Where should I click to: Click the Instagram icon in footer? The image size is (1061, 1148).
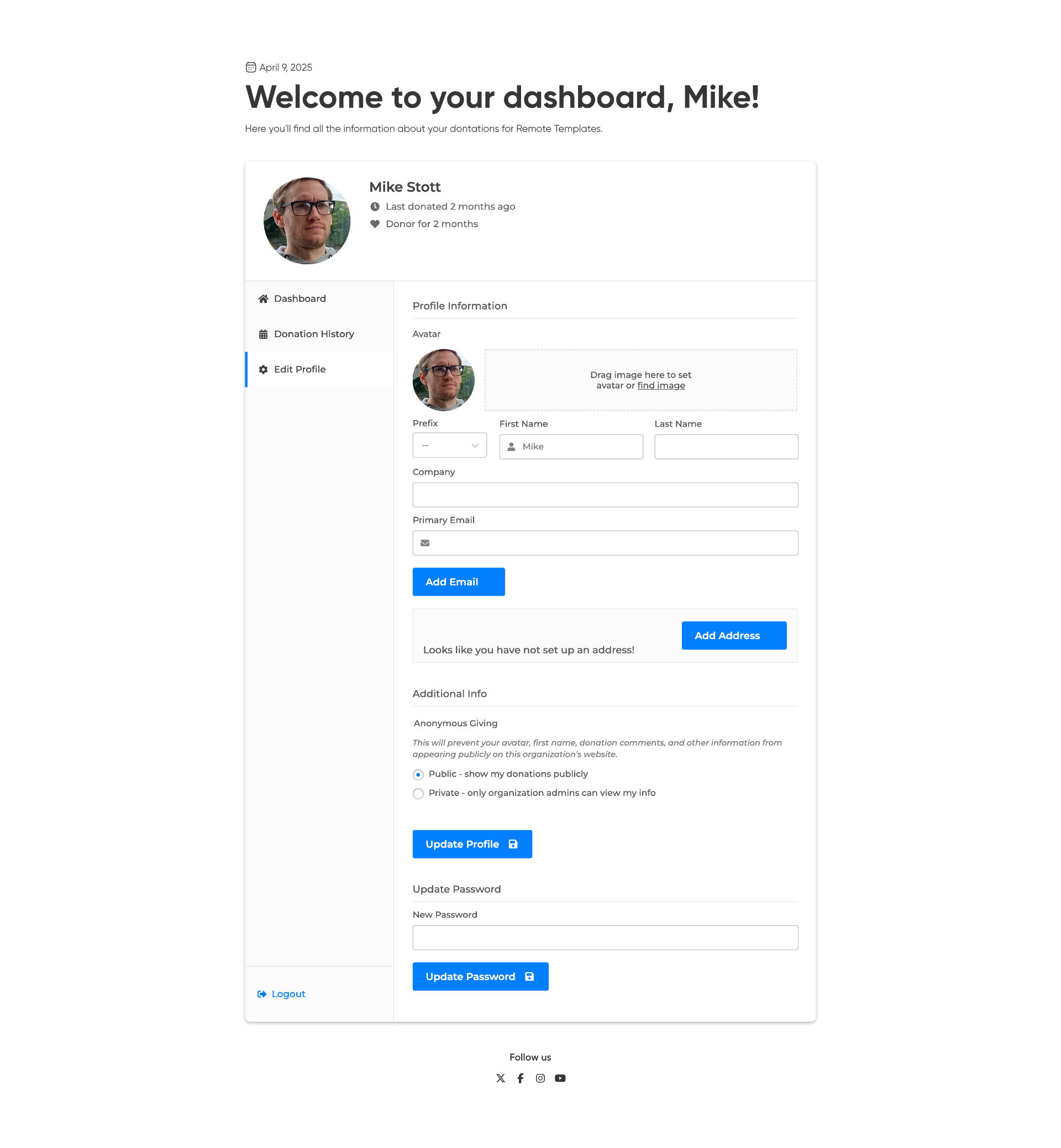[x=540, y=1078]
